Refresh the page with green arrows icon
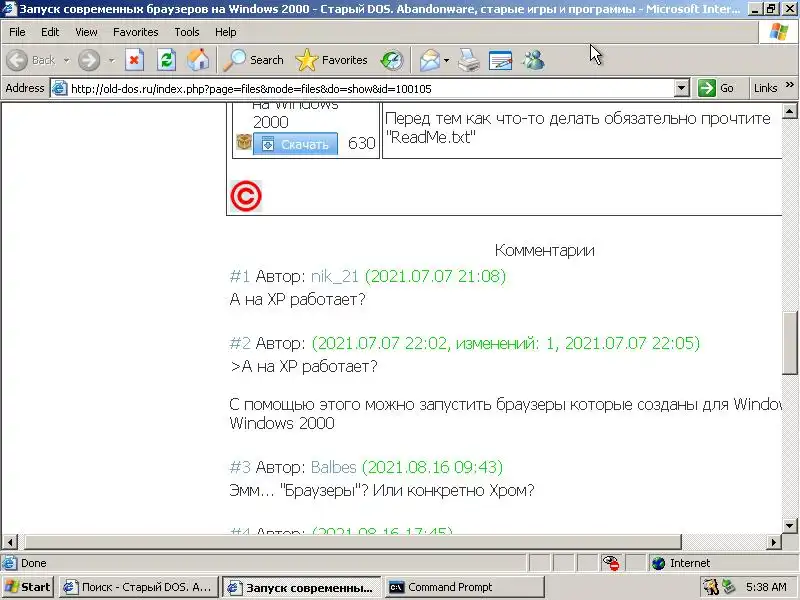This screenshot has height=600, width=800. [x=166, y=60]
